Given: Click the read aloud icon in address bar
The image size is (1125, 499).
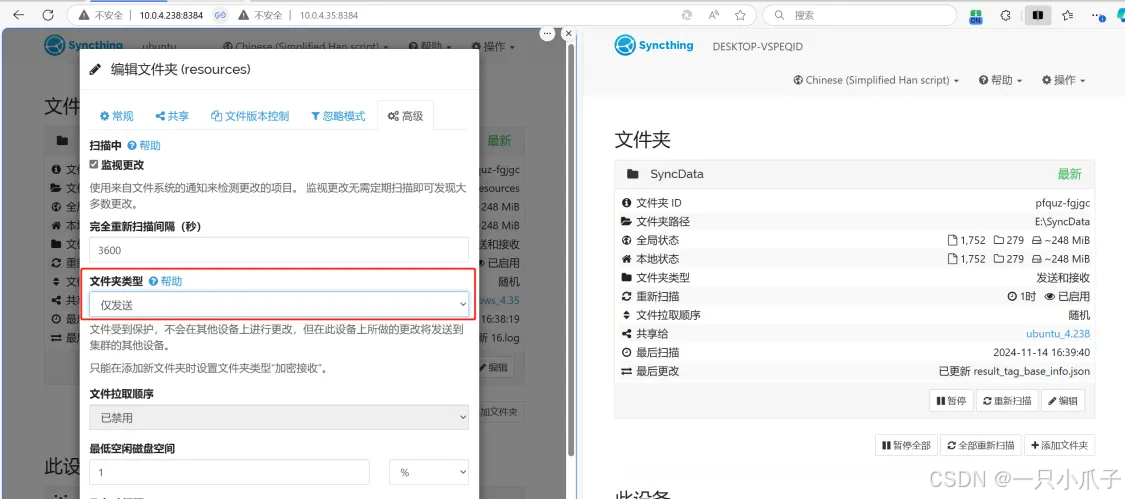Looking at the screenshot, I should [714, 15].
